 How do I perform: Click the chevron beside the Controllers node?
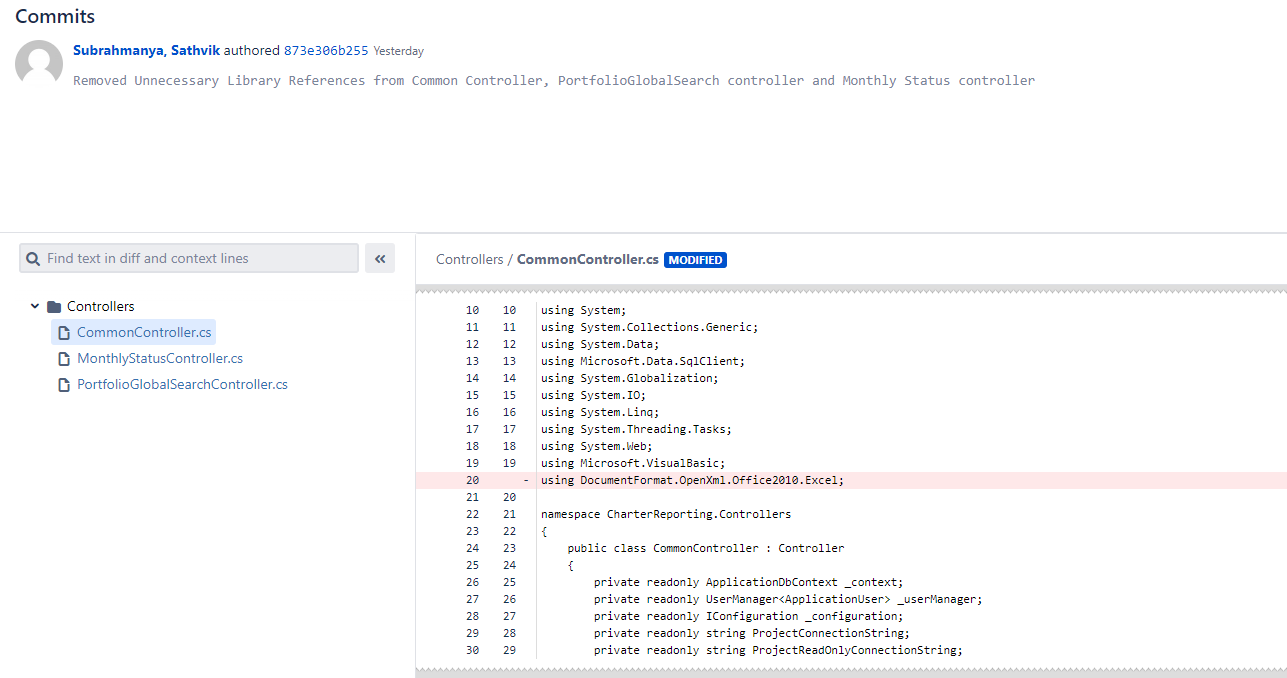[x=34, y=305]
